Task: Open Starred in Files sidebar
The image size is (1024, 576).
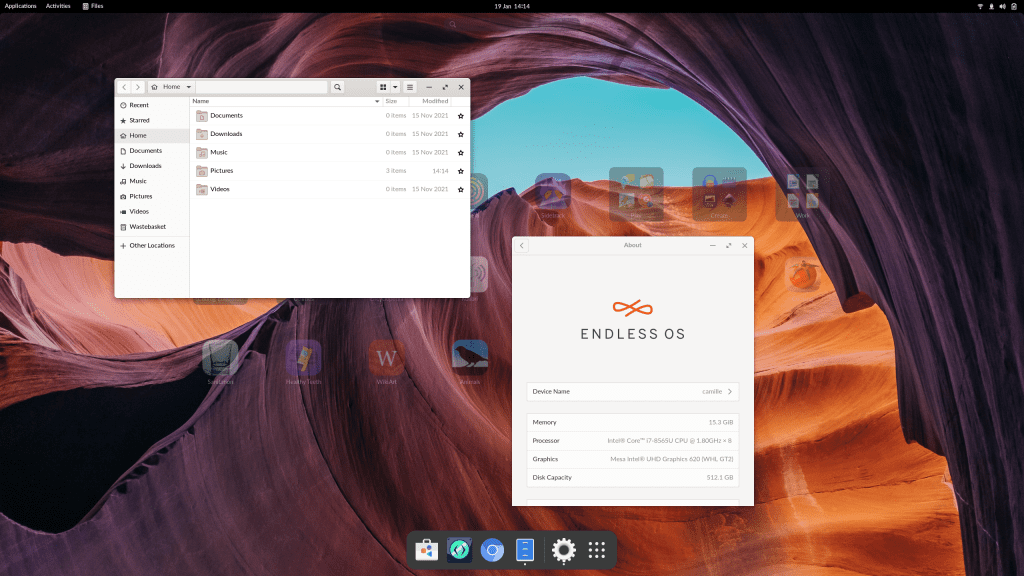Action: pos(152,120)
